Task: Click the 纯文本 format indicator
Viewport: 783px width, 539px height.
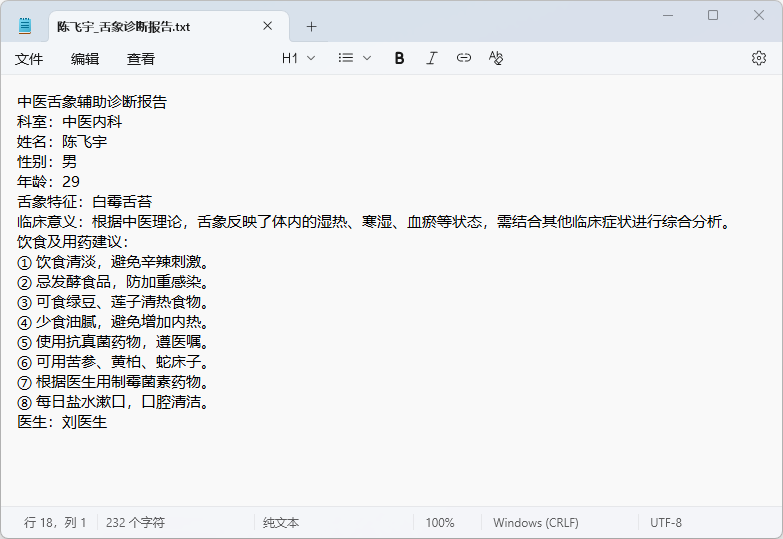Action: tap(281, 522)
